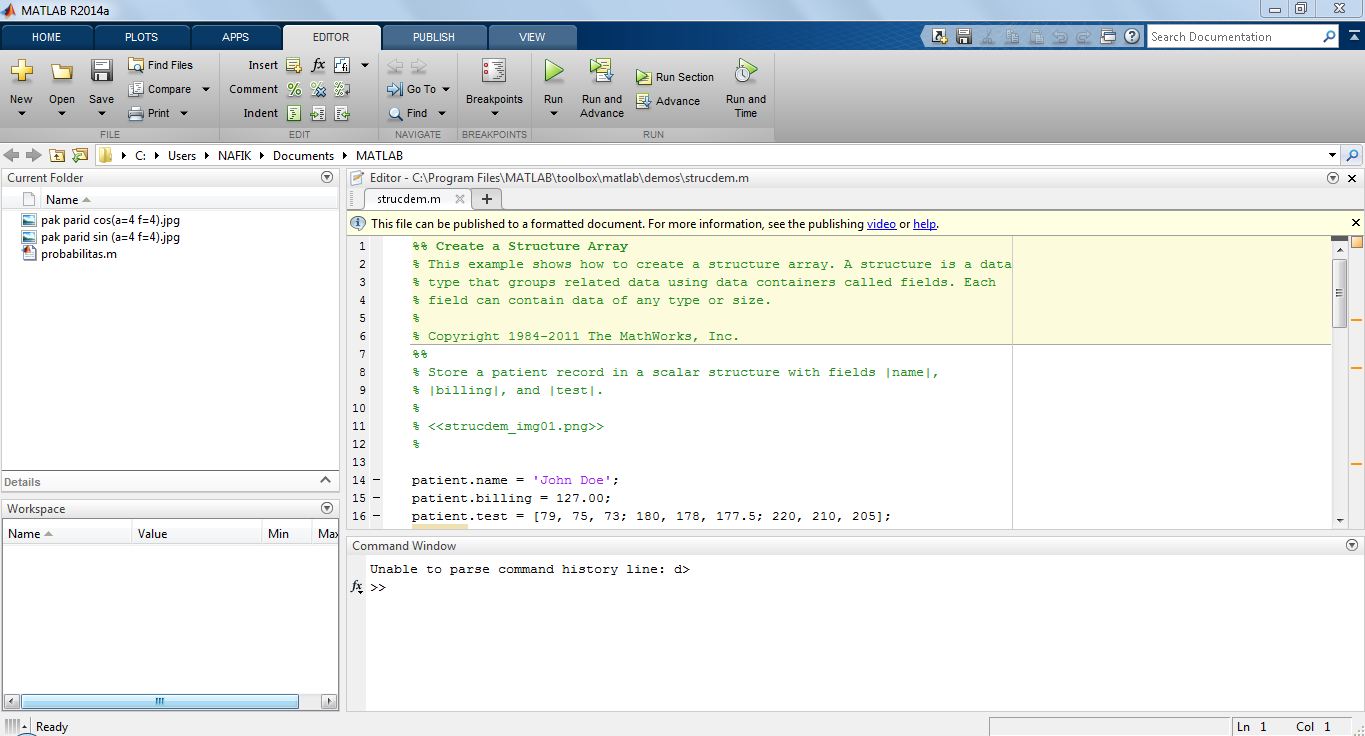Switch to the APPS tab
Screen dimensions: 1365x736
click(235, 37)
